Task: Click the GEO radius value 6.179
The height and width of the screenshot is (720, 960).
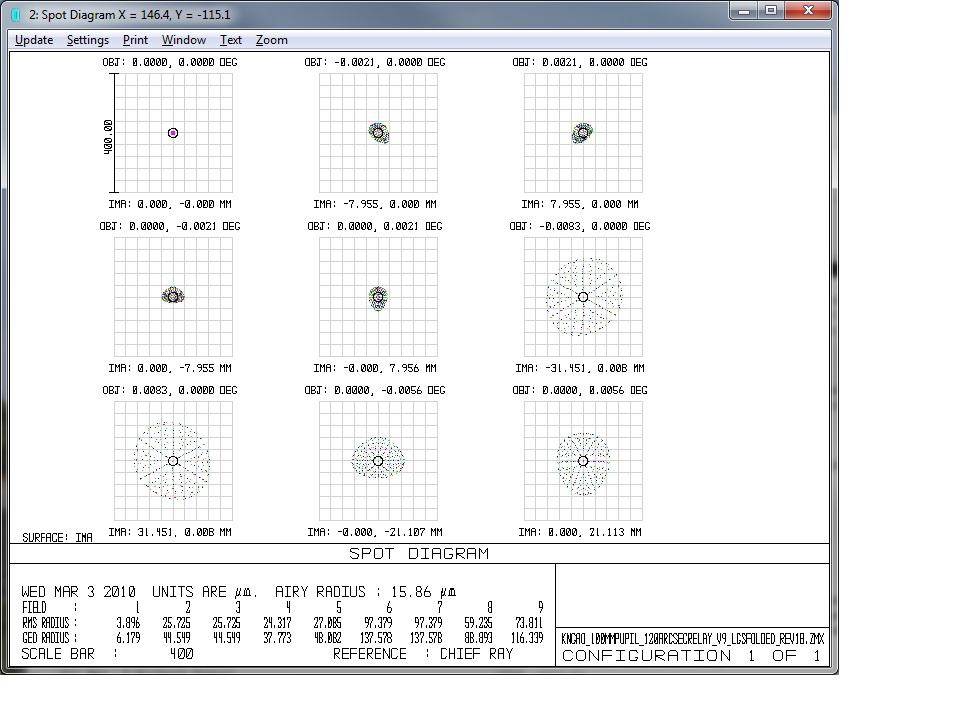Action: point(128,638)
